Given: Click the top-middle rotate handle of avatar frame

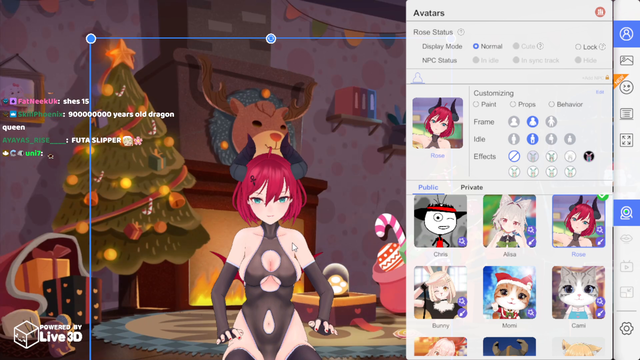Looking at the screenshot, I should click(x=271, y=38).
